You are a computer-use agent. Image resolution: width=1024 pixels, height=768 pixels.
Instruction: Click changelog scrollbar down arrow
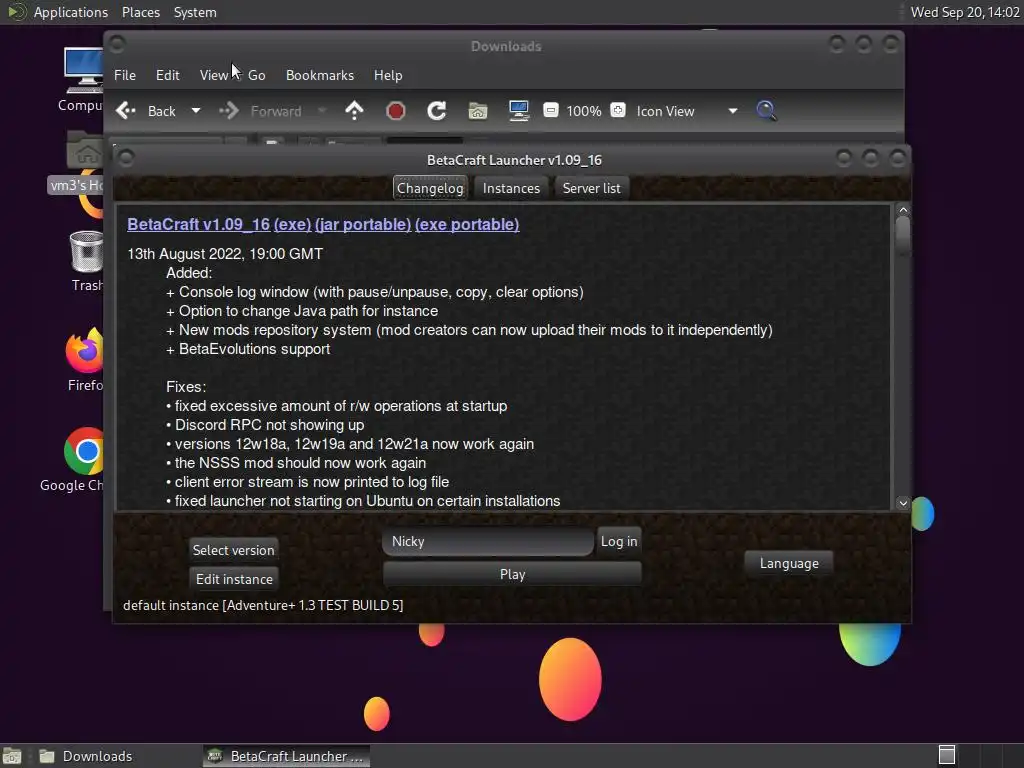[x=903, y=503]
